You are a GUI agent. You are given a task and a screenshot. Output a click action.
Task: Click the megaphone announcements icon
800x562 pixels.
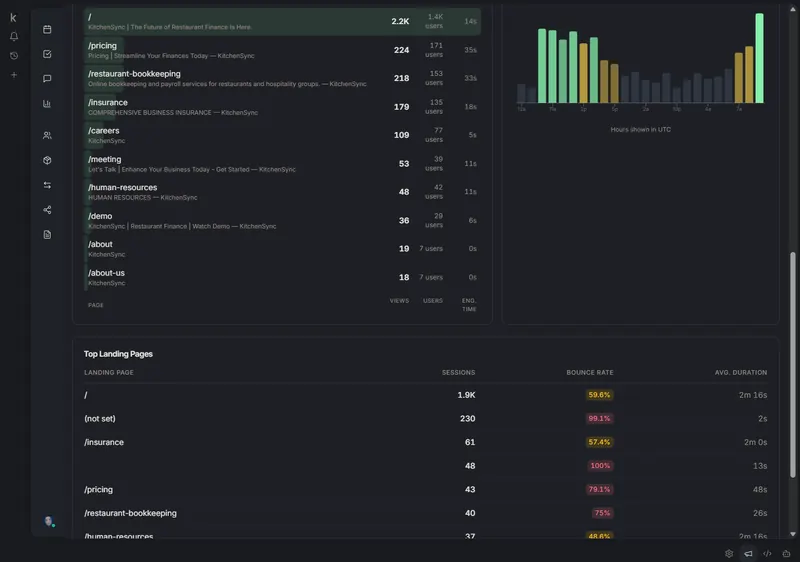[748, 553]
